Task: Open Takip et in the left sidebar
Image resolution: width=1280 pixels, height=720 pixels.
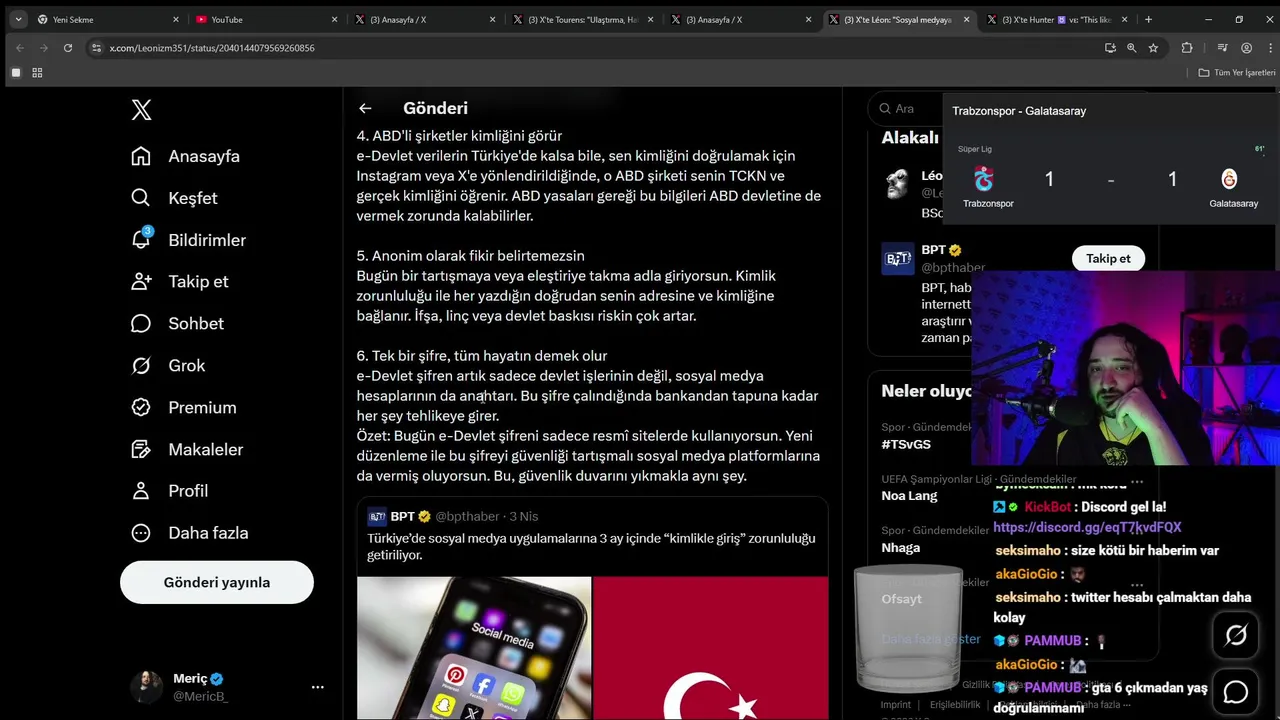Action: point(180,281)
